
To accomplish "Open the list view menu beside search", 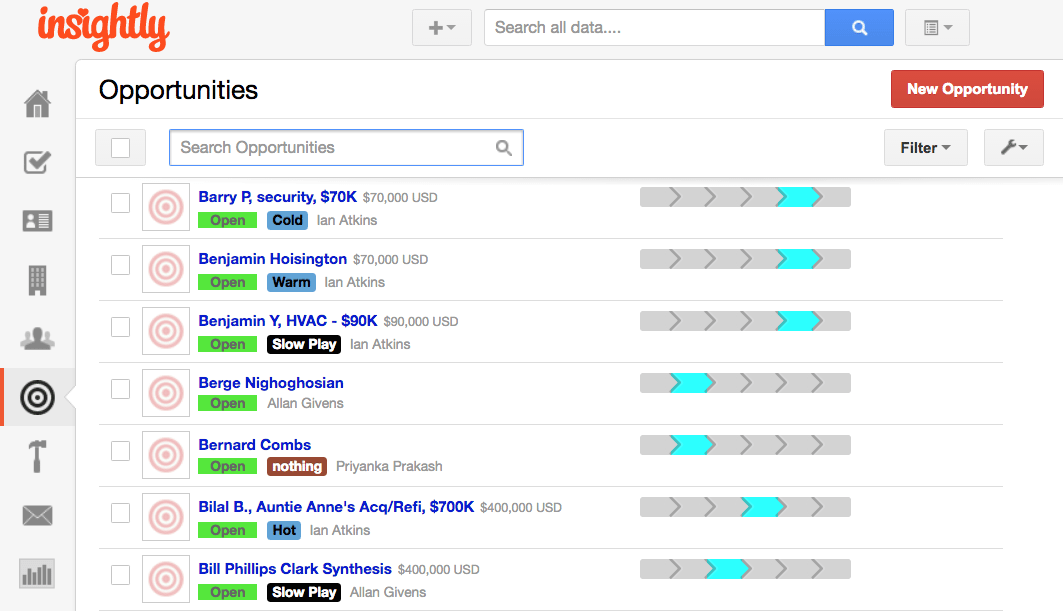I will 937,28.
